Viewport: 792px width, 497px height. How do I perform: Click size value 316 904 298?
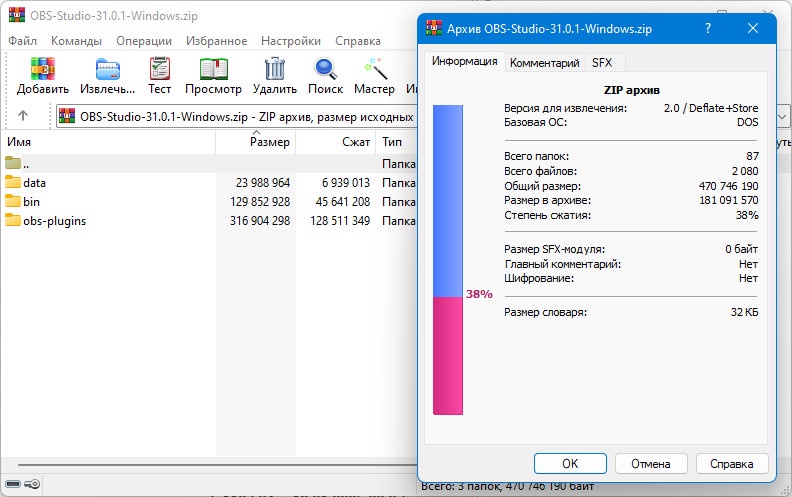click(x=260, y=221)
